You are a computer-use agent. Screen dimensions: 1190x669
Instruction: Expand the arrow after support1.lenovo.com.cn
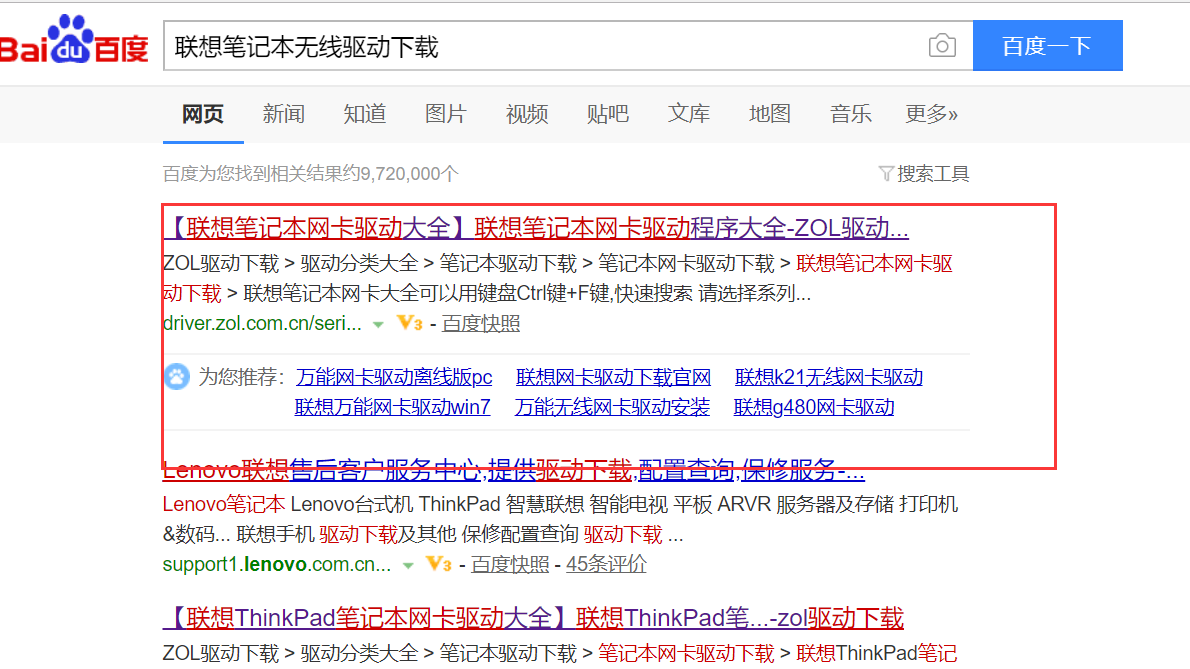409,565
